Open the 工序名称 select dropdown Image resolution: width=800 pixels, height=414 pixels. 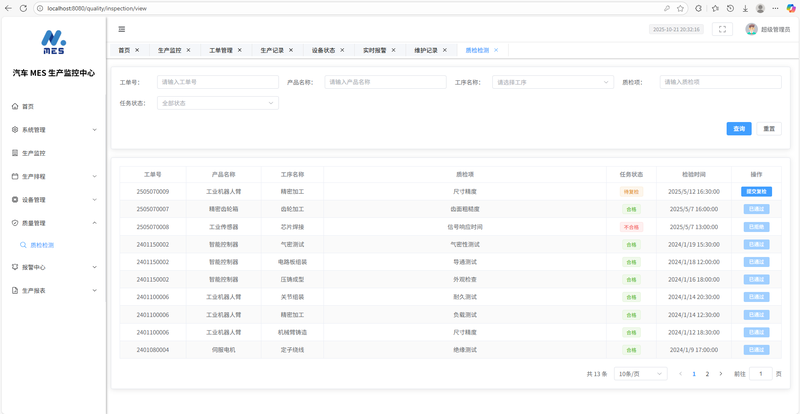pos(552,82)
